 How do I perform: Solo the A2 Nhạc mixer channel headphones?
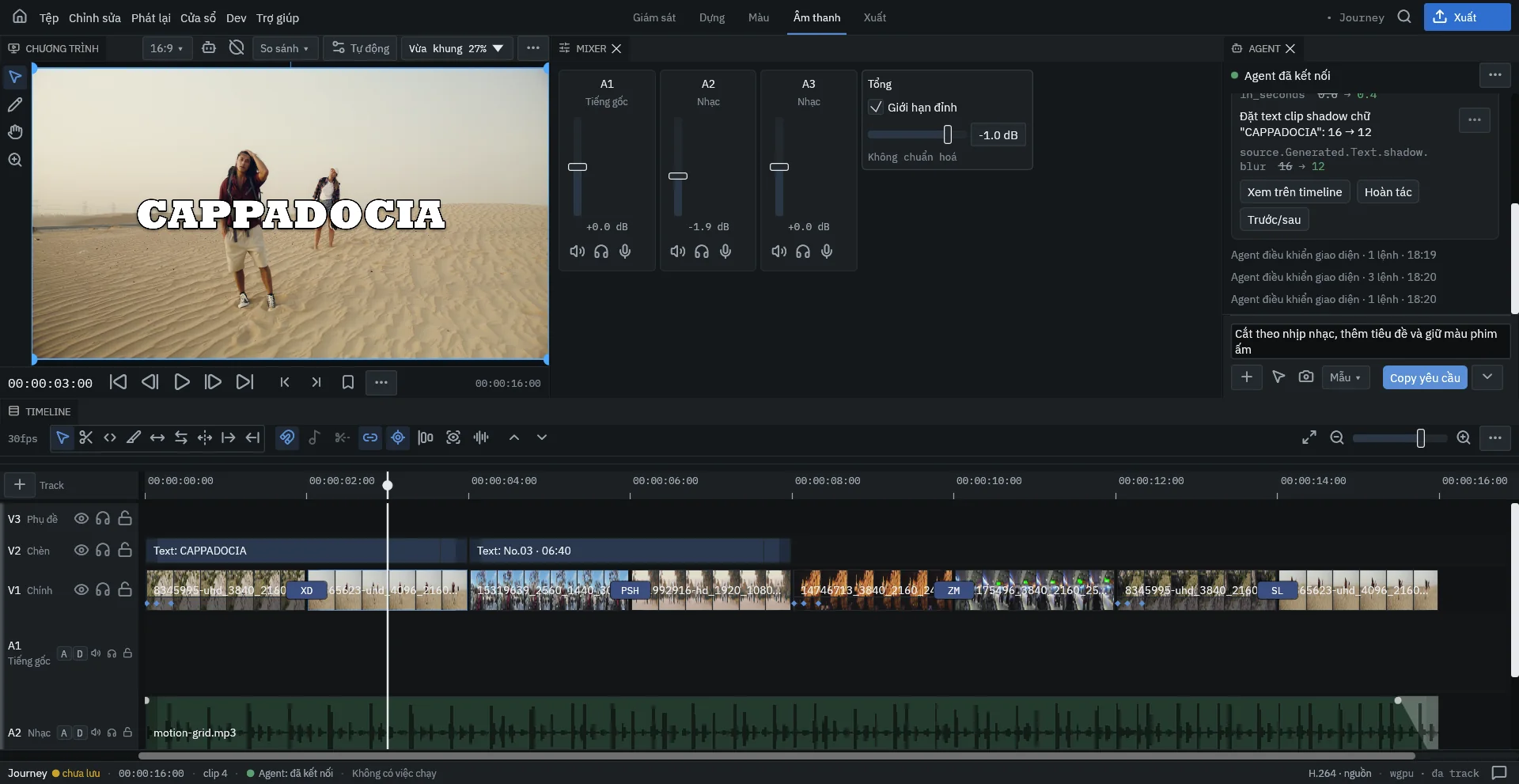coord(702,252)
